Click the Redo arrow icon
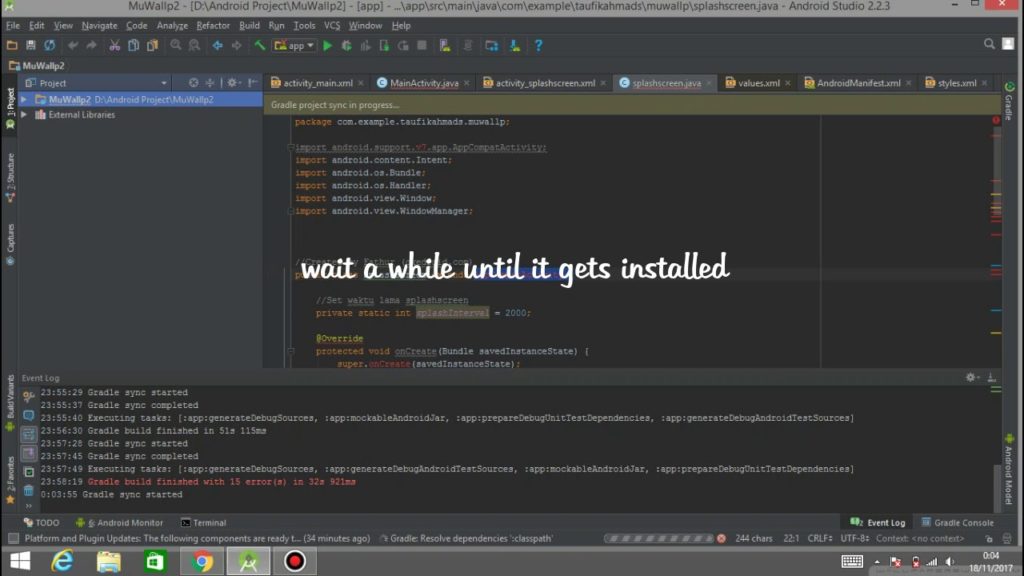The height and width of the screenshot is (576, 1024). click(x=91, y=45)
